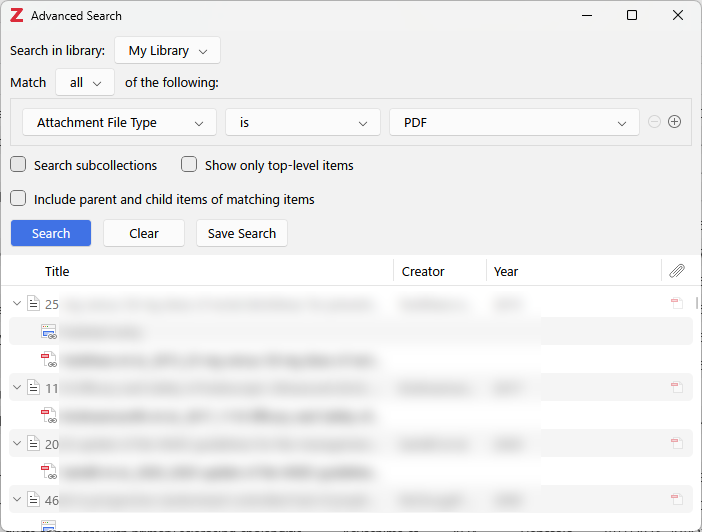The height and width of the screenshot is (532, 702).
Task: Select document icon of item starting with 20
Action: [33, 443]
